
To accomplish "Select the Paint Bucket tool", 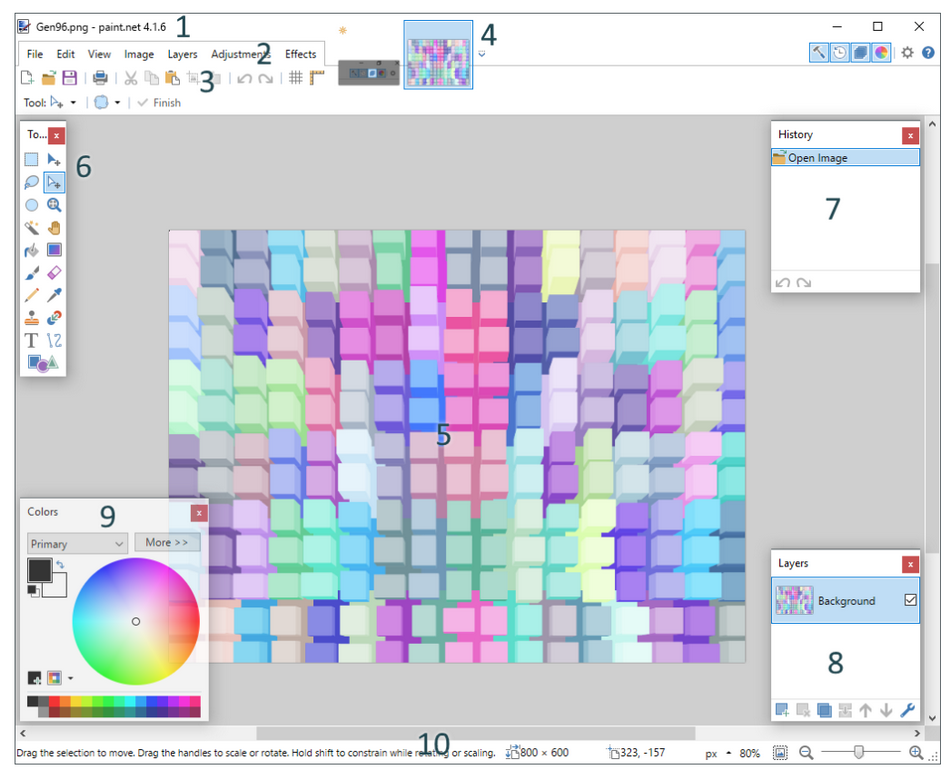I will coord(32,250).
